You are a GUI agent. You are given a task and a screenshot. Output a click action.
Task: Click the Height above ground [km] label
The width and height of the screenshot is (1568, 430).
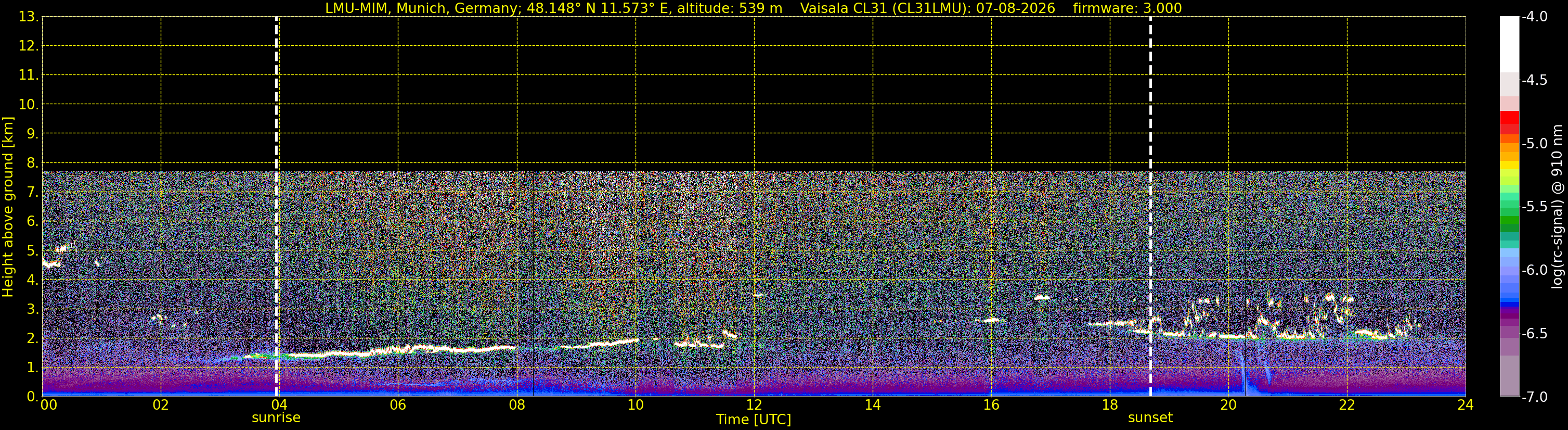tap(8, 207)
